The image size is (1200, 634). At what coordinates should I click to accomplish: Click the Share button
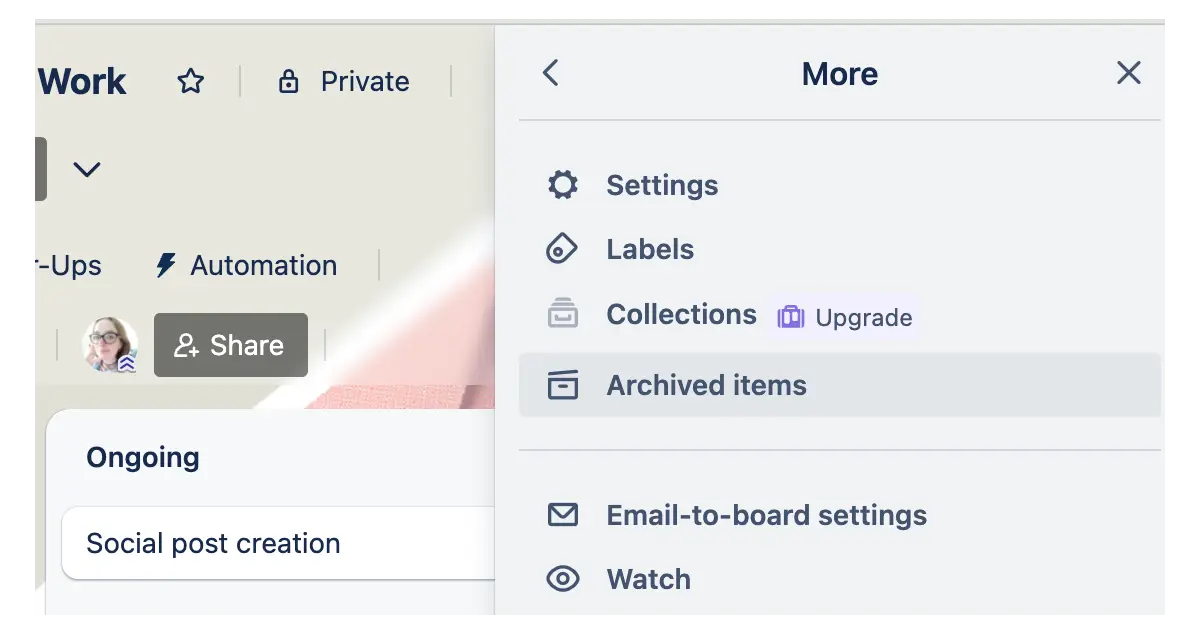pyautogui.click(x=231, y=345)
